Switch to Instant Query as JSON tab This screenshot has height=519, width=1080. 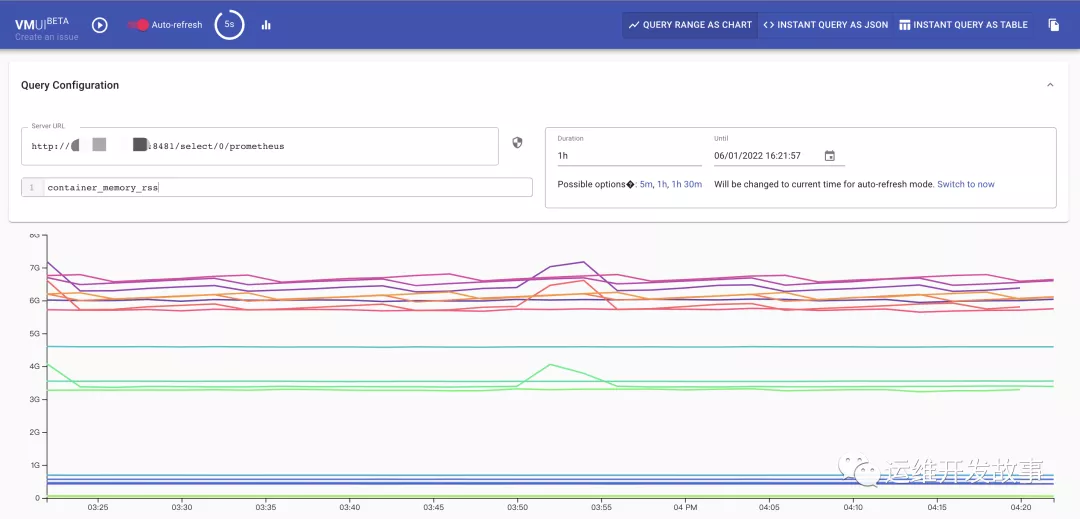click(x=825, y=25)
